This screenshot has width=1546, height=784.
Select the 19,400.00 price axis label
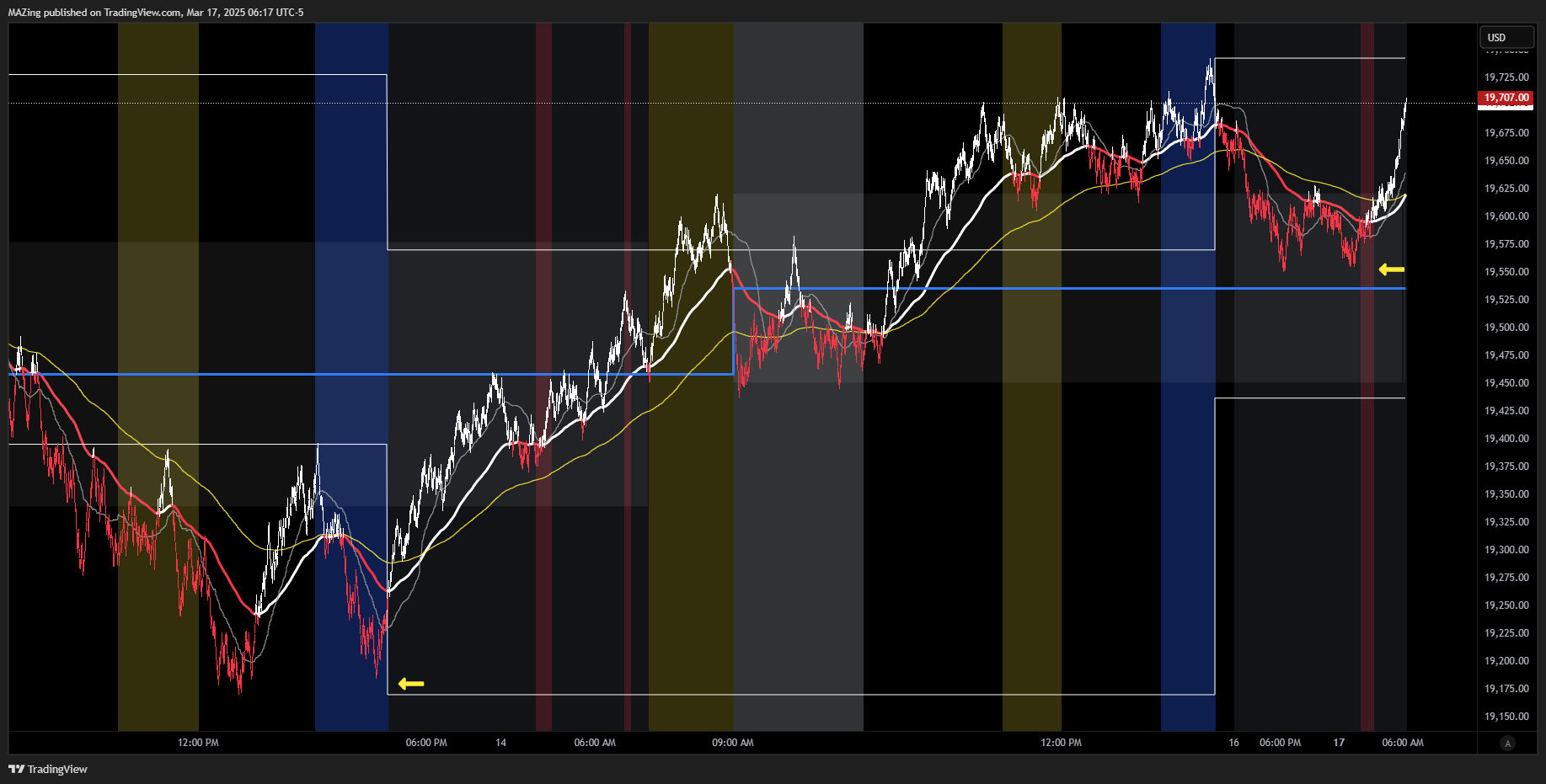[1506, 439]
